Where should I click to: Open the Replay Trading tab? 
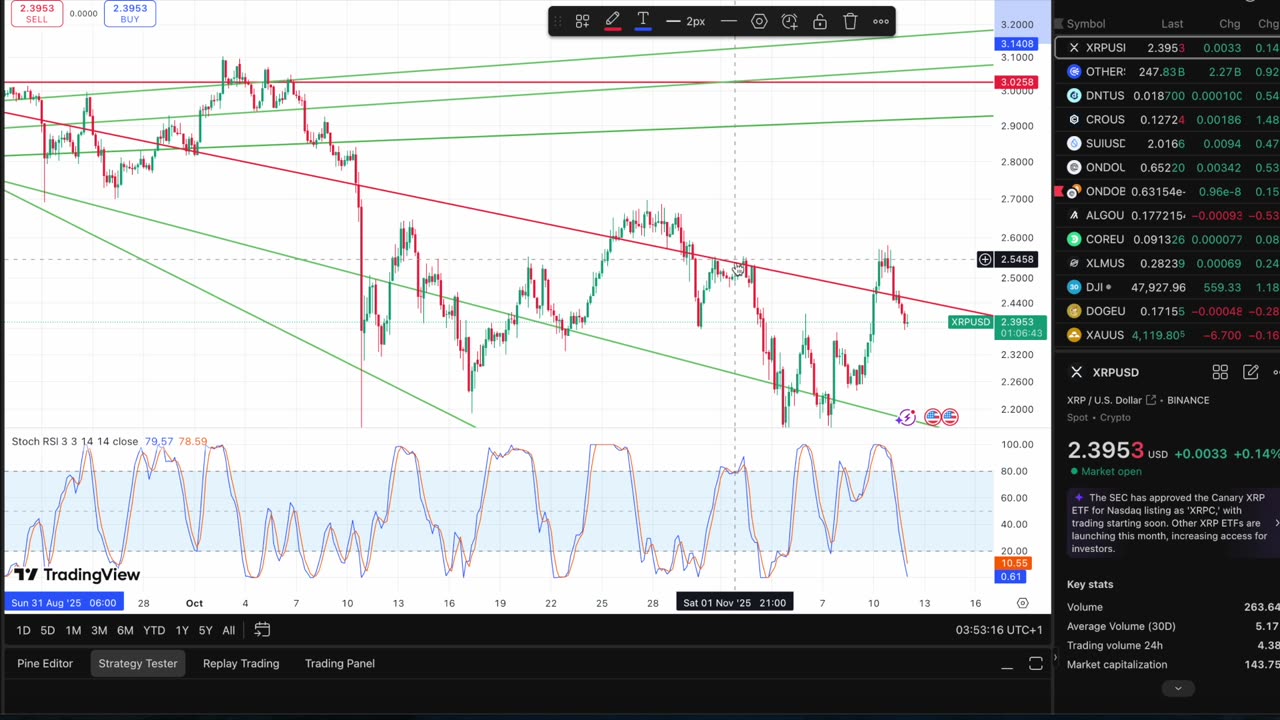(x=241, y=663)
